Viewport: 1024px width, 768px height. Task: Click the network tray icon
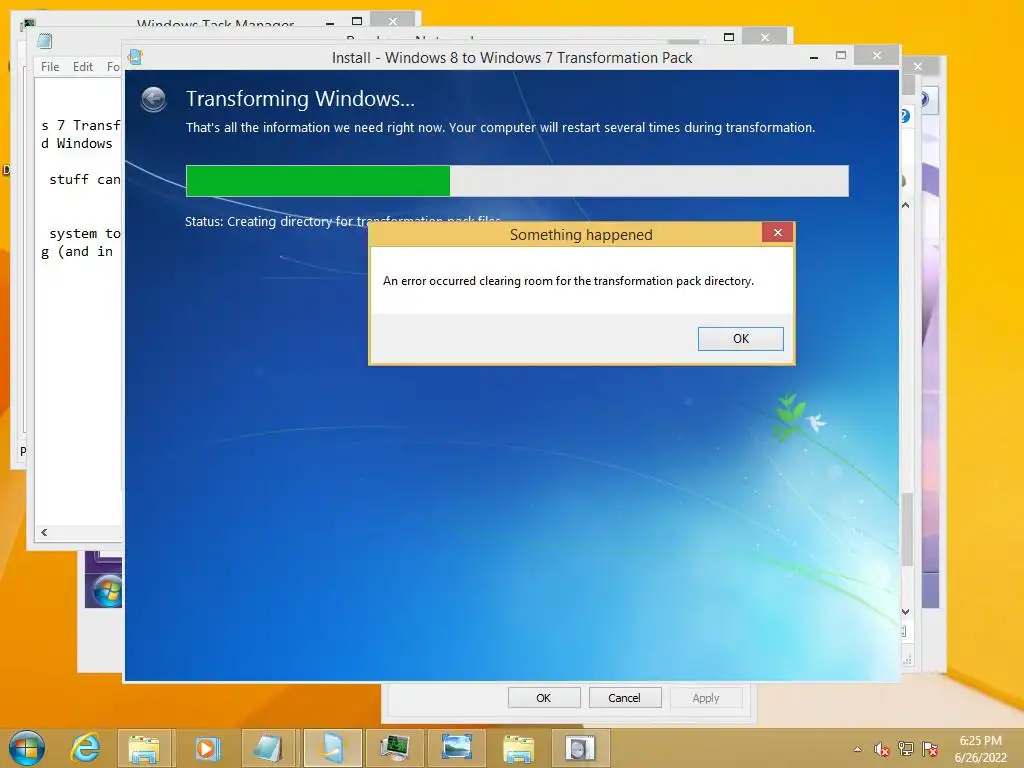pos(906,749)
